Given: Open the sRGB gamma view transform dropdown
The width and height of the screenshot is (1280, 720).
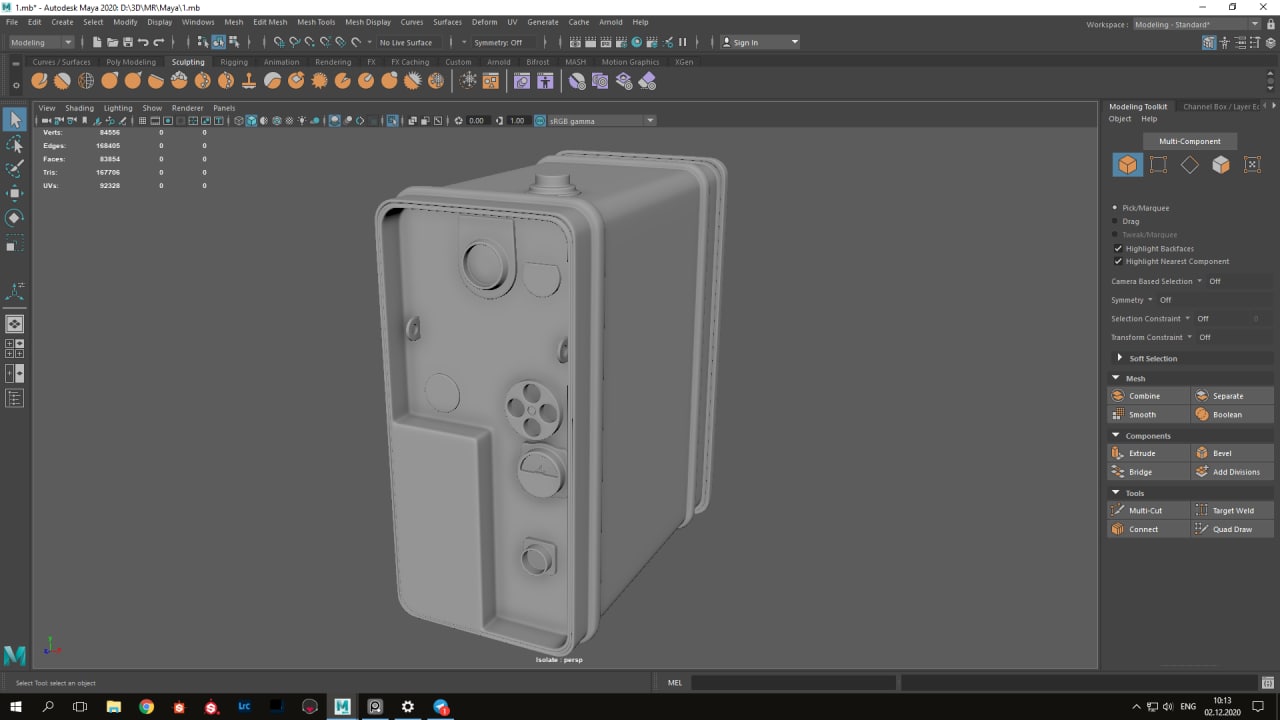Looking at the screenshot, I should (x=602, y=121).
